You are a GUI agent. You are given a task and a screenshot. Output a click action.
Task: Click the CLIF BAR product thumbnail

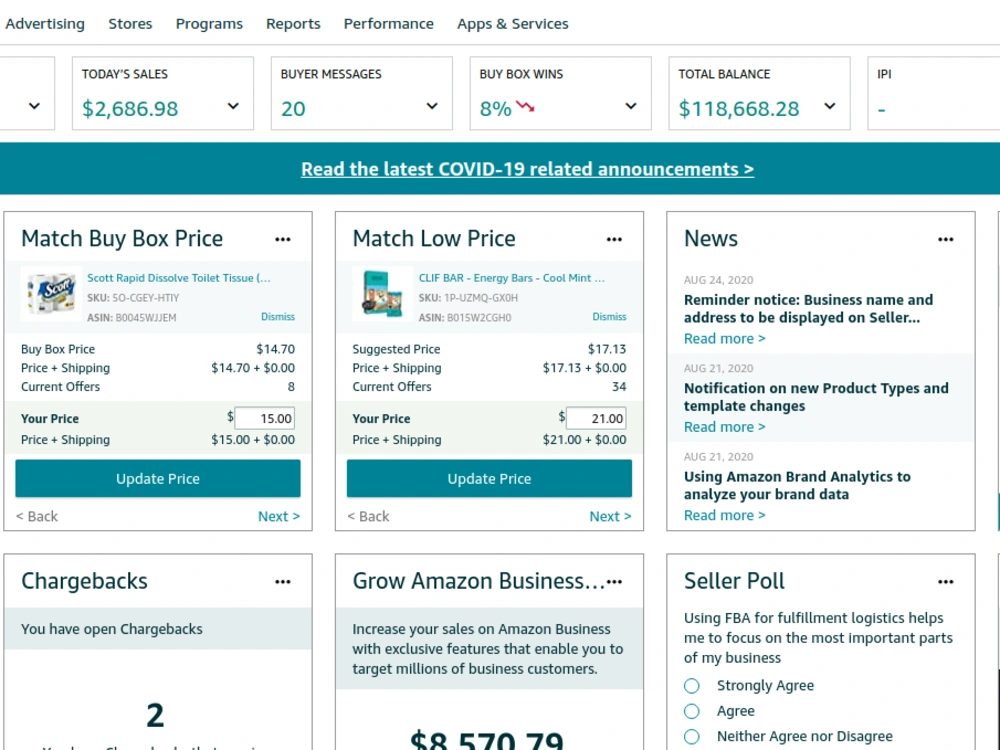383,293
